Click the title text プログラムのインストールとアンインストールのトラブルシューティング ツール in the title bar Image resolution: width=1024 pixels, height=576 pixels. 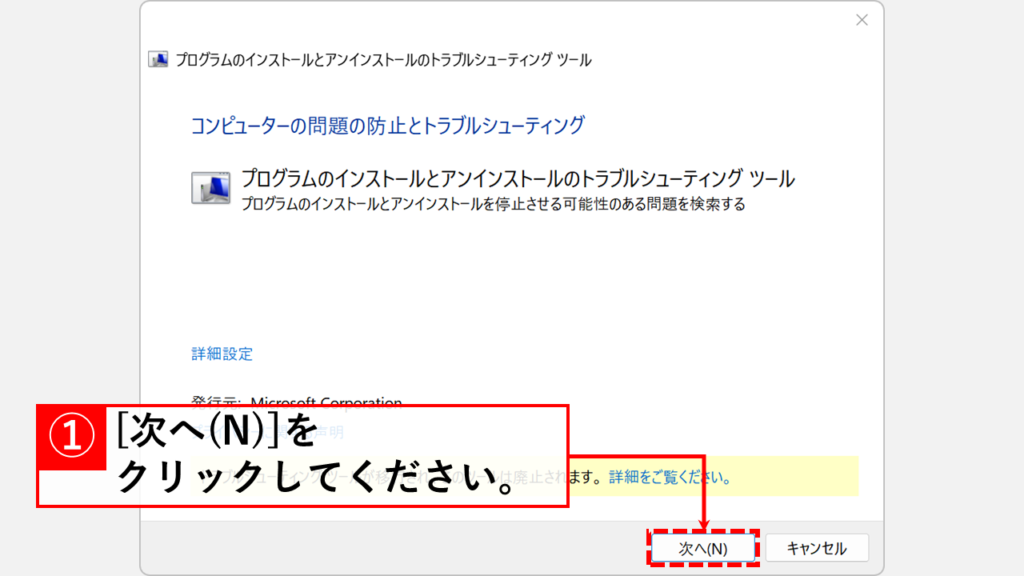pos(383,60)
